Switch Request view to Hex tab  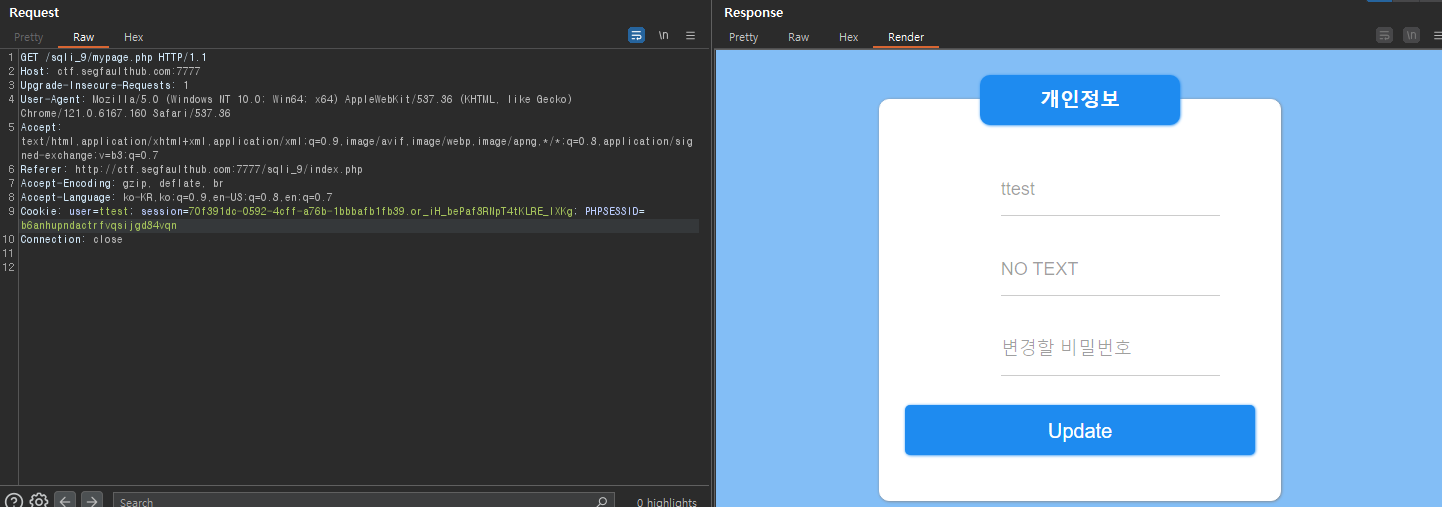134,37
